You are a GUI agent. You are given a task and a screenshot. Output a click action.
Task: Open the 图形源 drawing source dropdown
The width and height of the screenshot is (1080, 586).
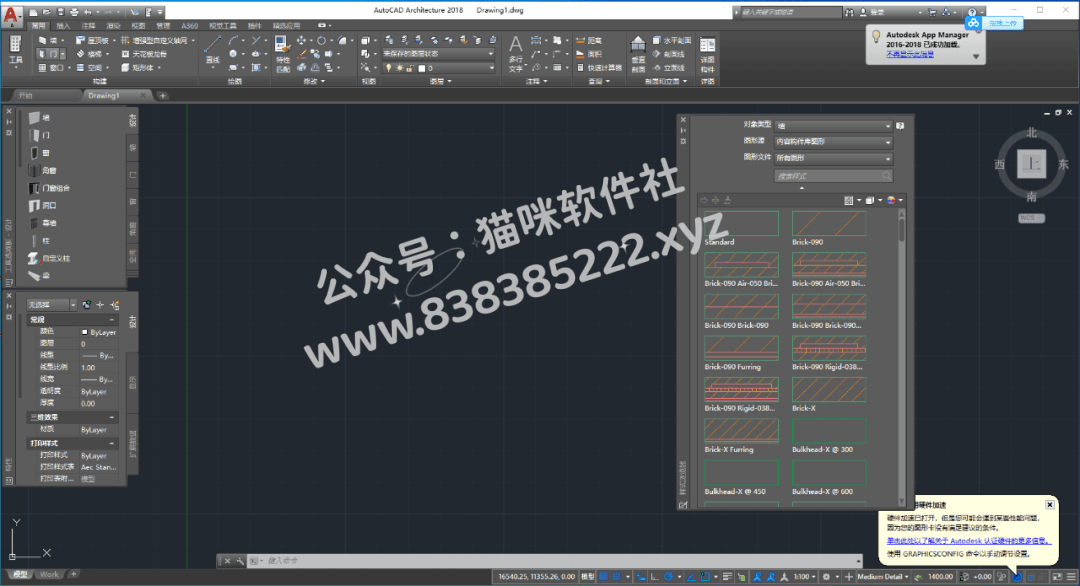tap(833, 142)
